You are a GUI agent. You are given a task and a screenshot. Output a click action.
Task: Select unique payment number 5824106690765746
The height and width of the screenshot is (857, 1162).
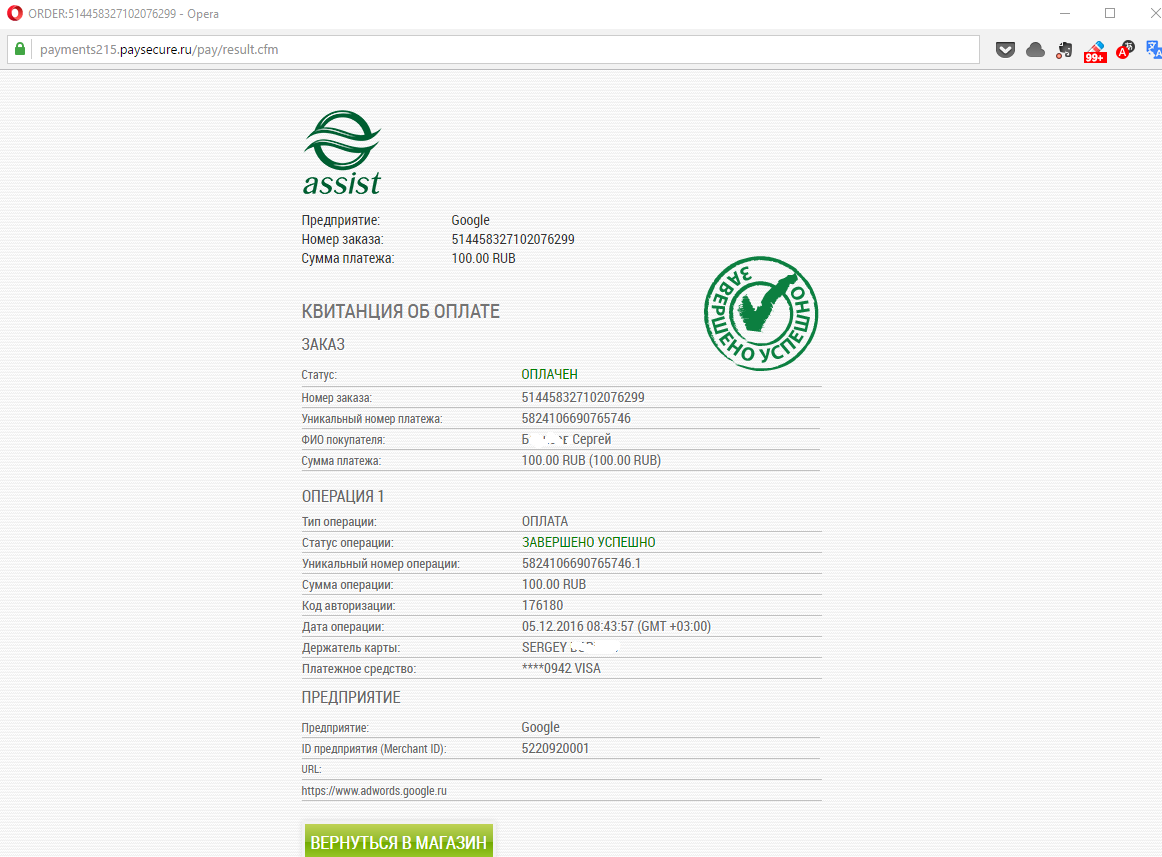576,418
